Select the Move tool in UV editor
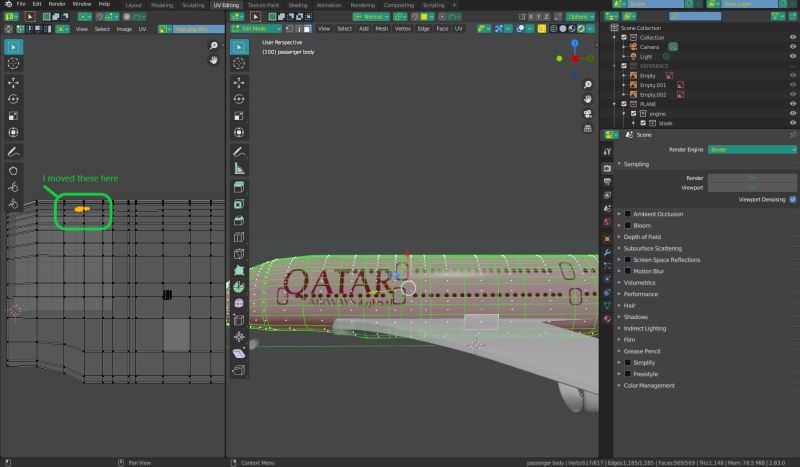Image resolution: width=800 pixels, height=467 pixels. 13,83
